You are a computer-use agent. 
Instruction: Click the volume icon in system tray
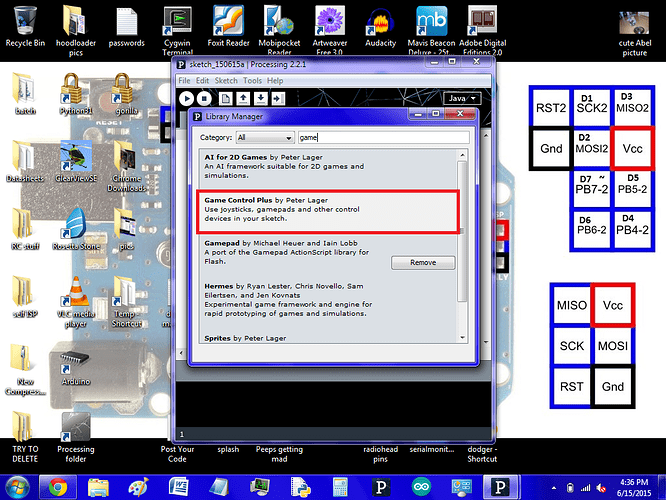pyautogui.click(x=601, y=488)
